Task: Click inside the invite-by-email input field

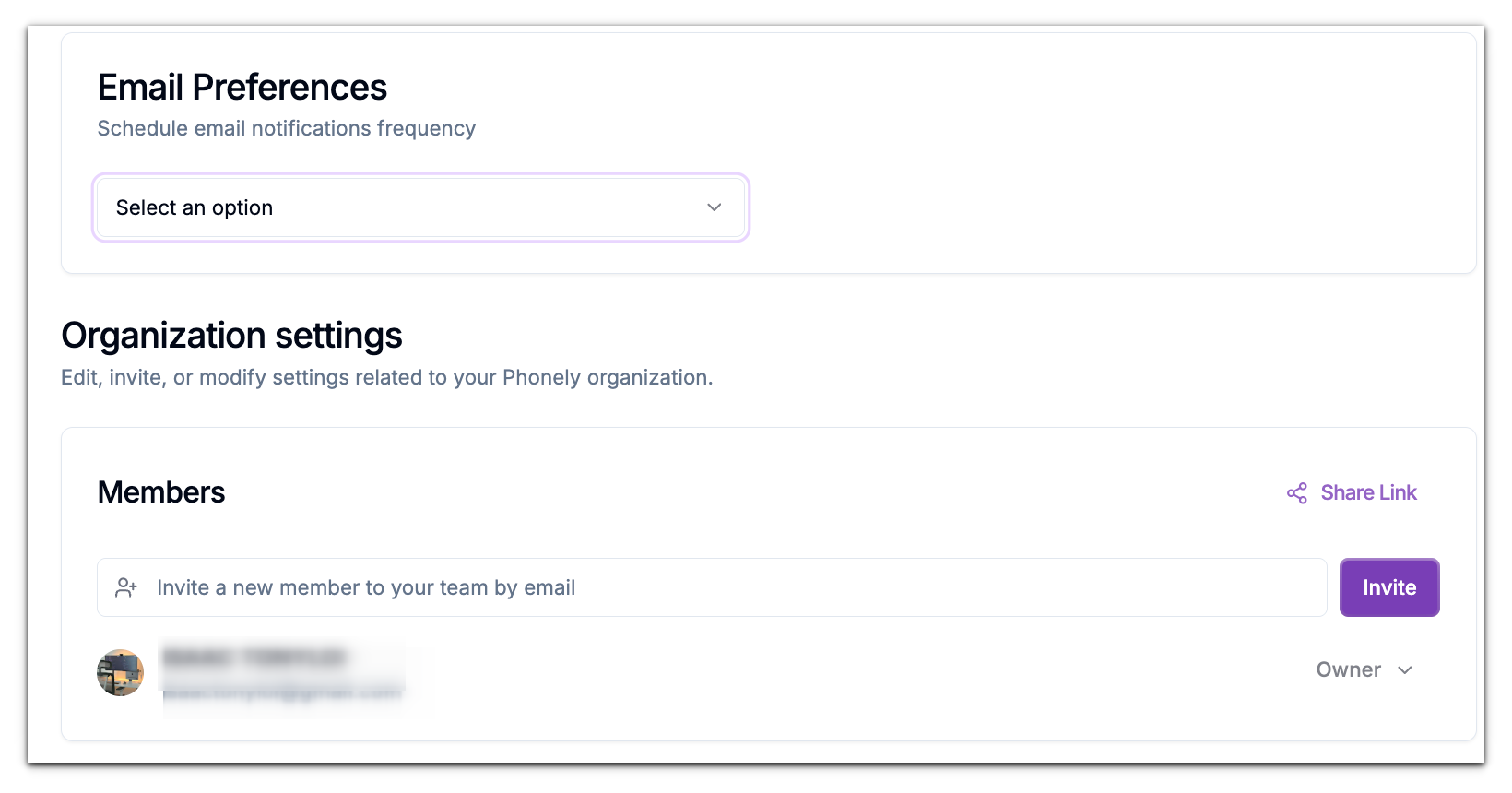Action: click(528, 587)
